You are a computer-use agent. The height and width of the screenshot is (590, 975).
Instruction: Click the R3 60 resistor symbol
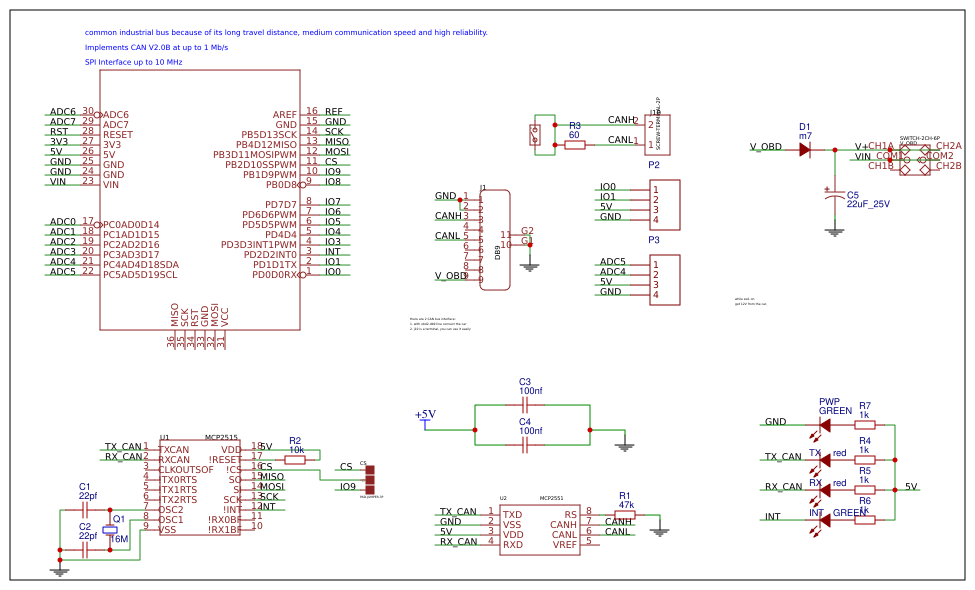(x=573, y=143)
